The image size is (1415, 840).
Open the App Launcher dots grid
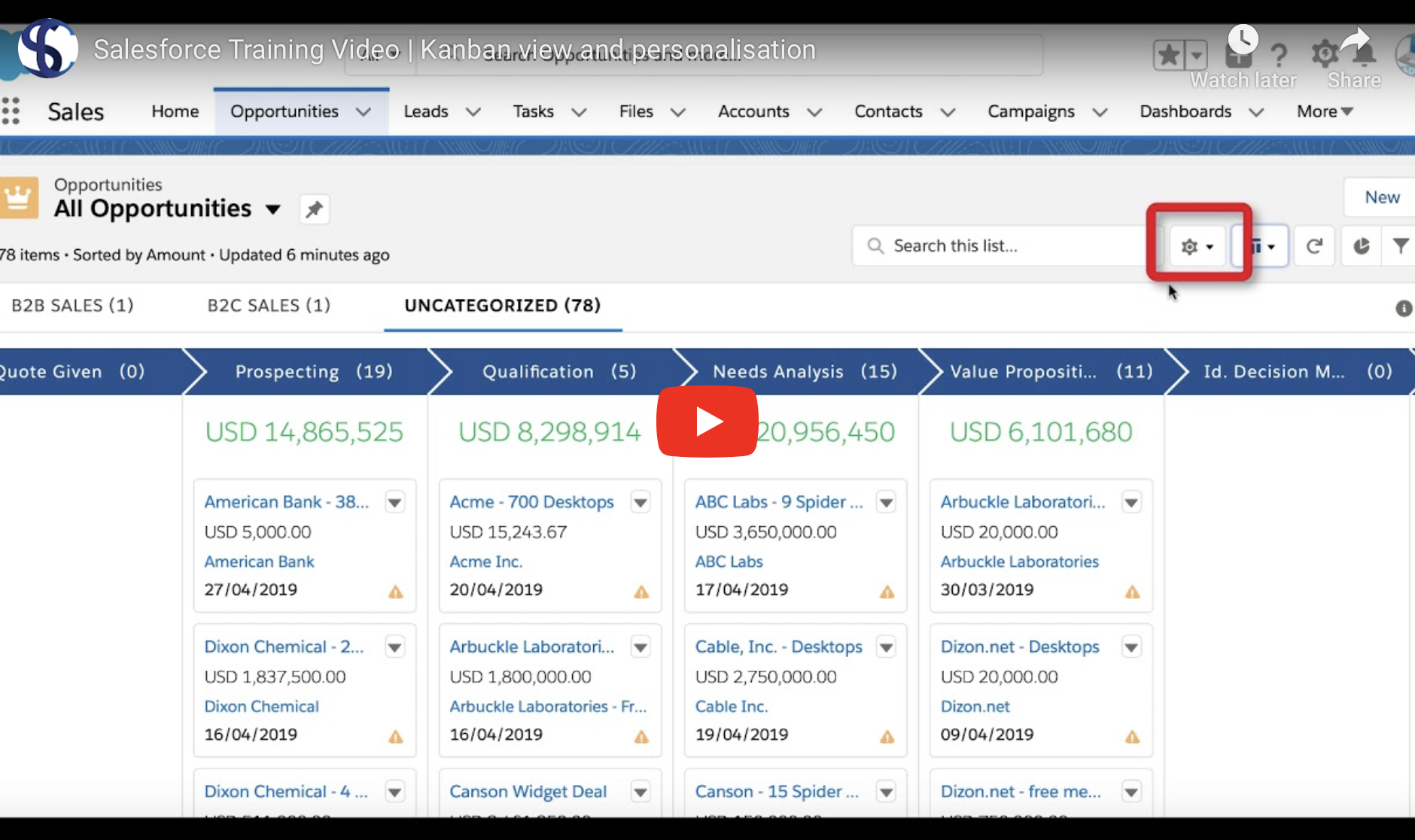(x=11, y=111)
